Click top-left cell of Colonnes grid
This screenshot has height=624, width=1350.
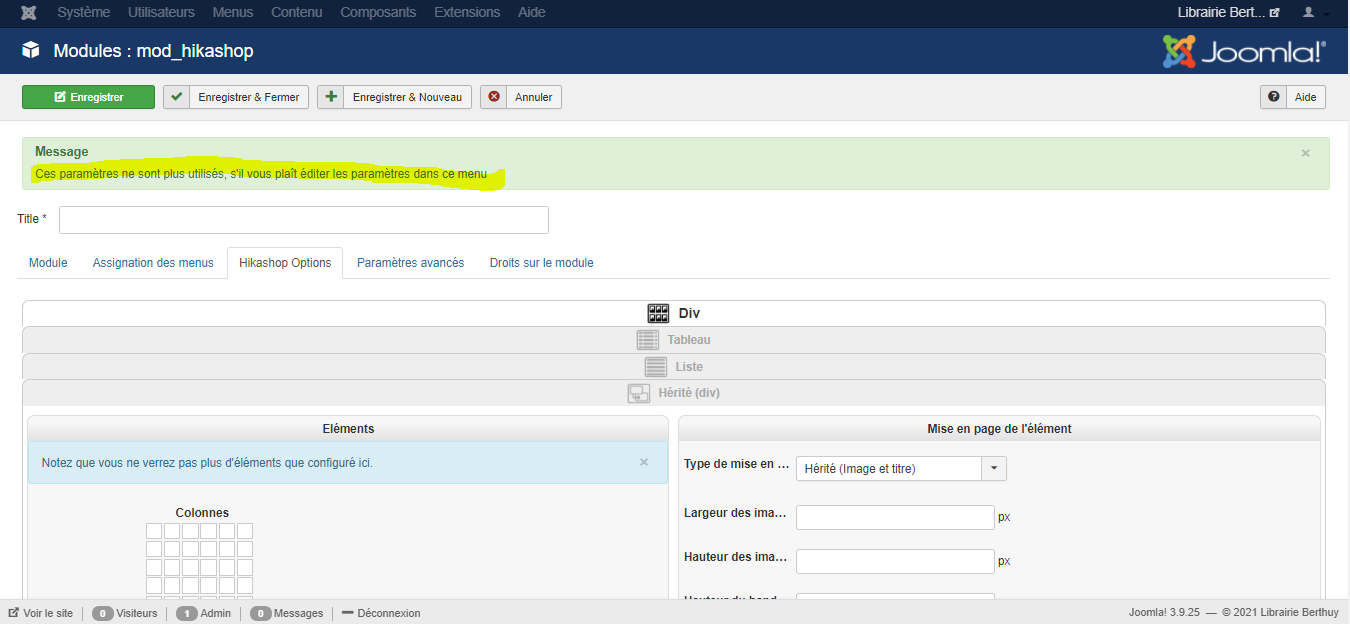pos(154,531)
